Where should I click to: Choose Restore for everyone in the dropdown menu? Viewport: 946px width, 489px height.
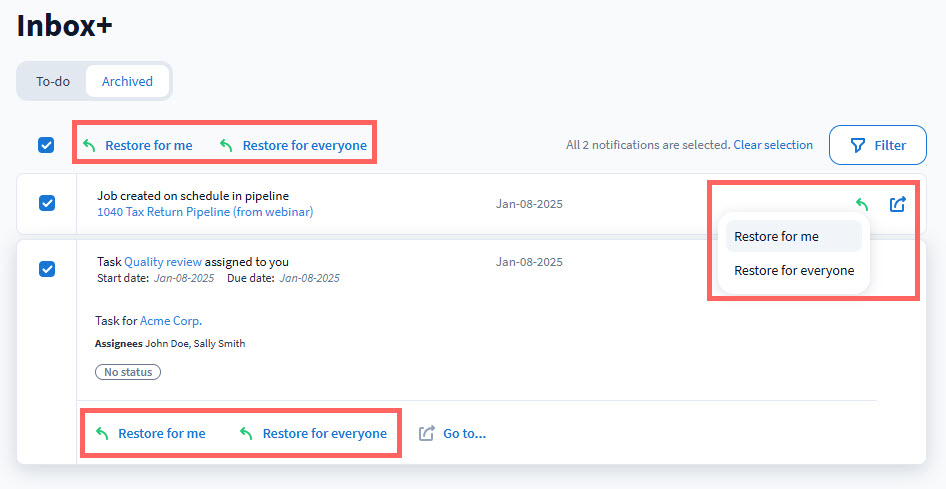click(794, 270)
